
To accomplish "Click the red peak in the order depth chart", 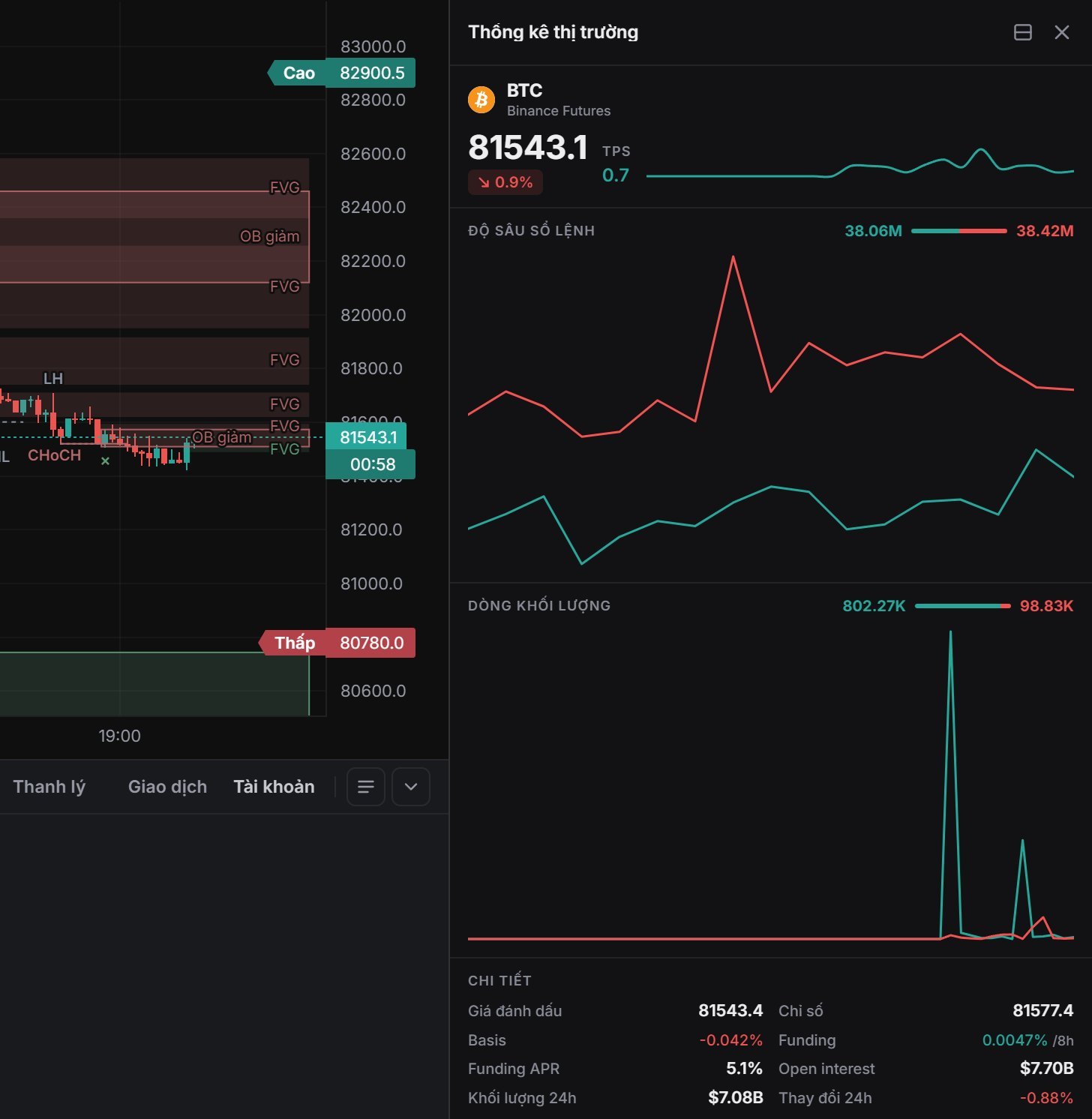I will pyautogui.click(x=733, y=259).
